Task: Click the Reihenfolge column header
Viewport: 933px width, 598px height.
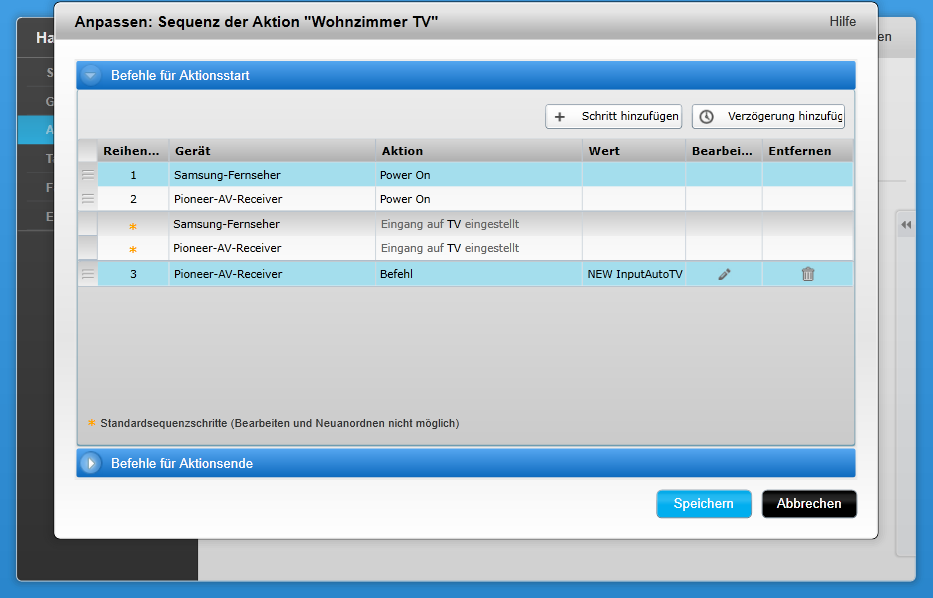Action: [132, 151]
